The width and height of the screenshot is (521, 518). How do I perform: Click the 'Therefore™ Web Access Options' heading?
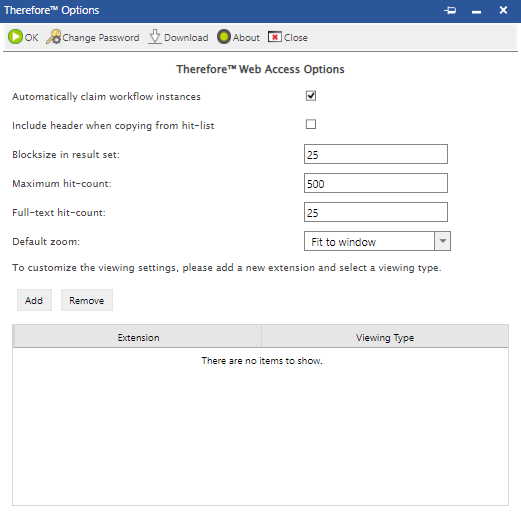(260, 69)
